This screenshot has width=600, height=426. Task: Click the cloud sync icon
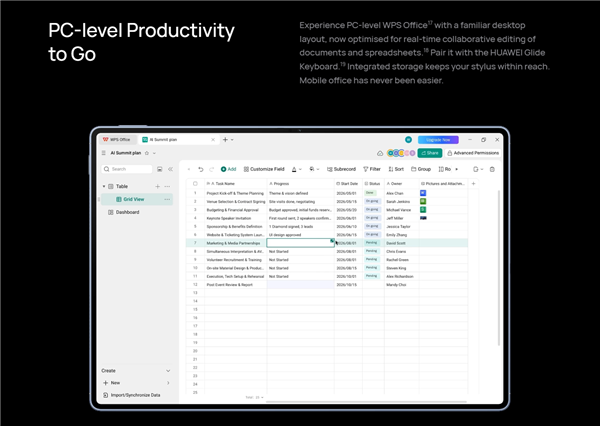(x=380, y=153)
